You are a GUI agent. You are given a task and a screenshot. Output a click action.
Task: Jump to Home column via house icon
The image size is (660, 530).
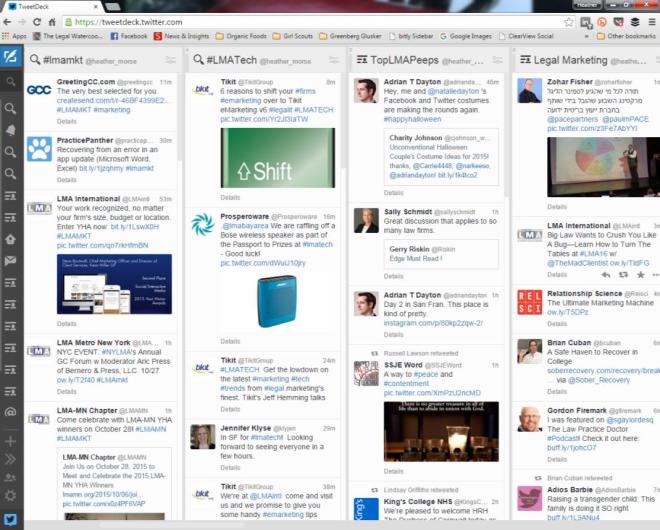coord(11,239)
